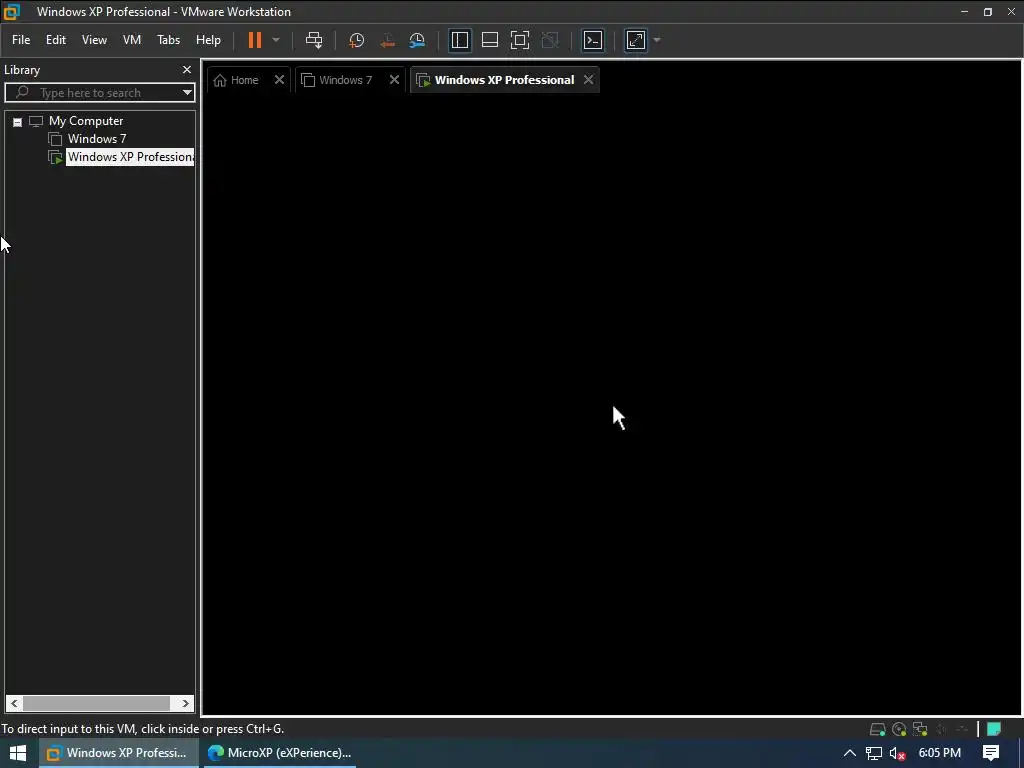Open the Help menu

click(208, 40)
